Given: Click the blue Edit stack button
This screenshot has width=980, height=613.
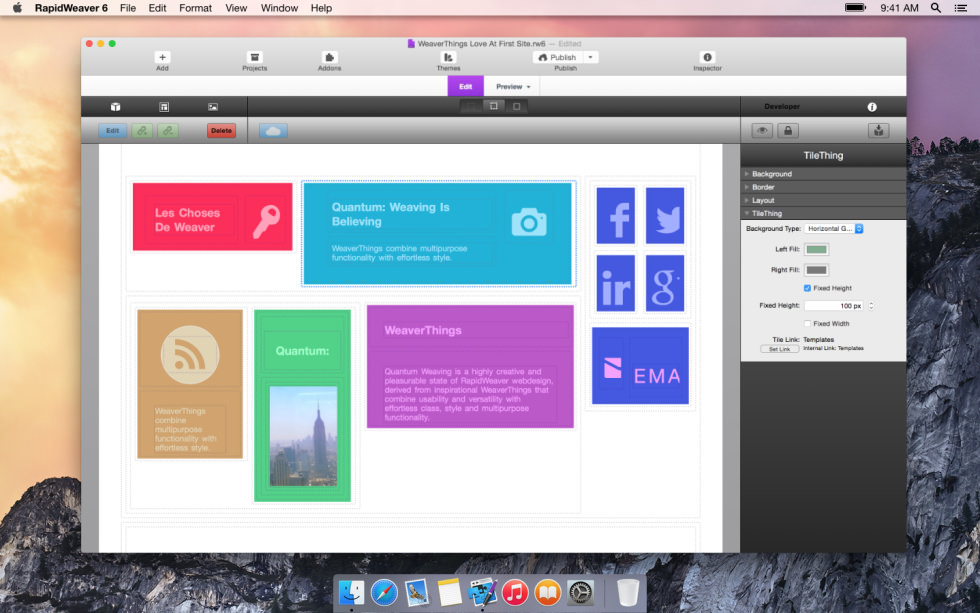Looking at the screenshot, I should (x=112, y=131).
